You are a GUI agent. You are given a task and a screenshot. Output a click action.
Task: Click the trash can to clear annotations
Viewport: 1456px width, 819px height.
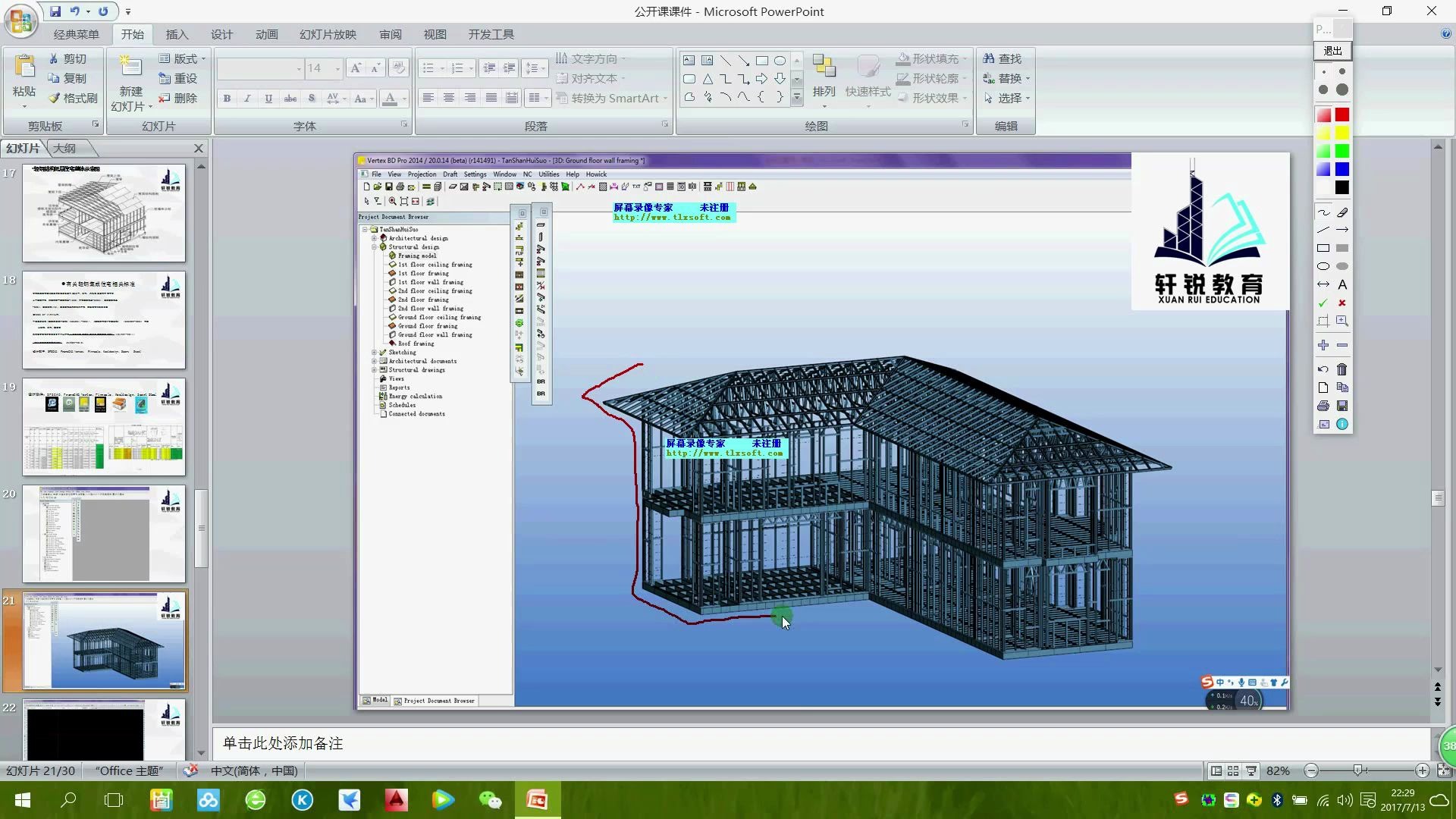click(x=1342, y=369)
